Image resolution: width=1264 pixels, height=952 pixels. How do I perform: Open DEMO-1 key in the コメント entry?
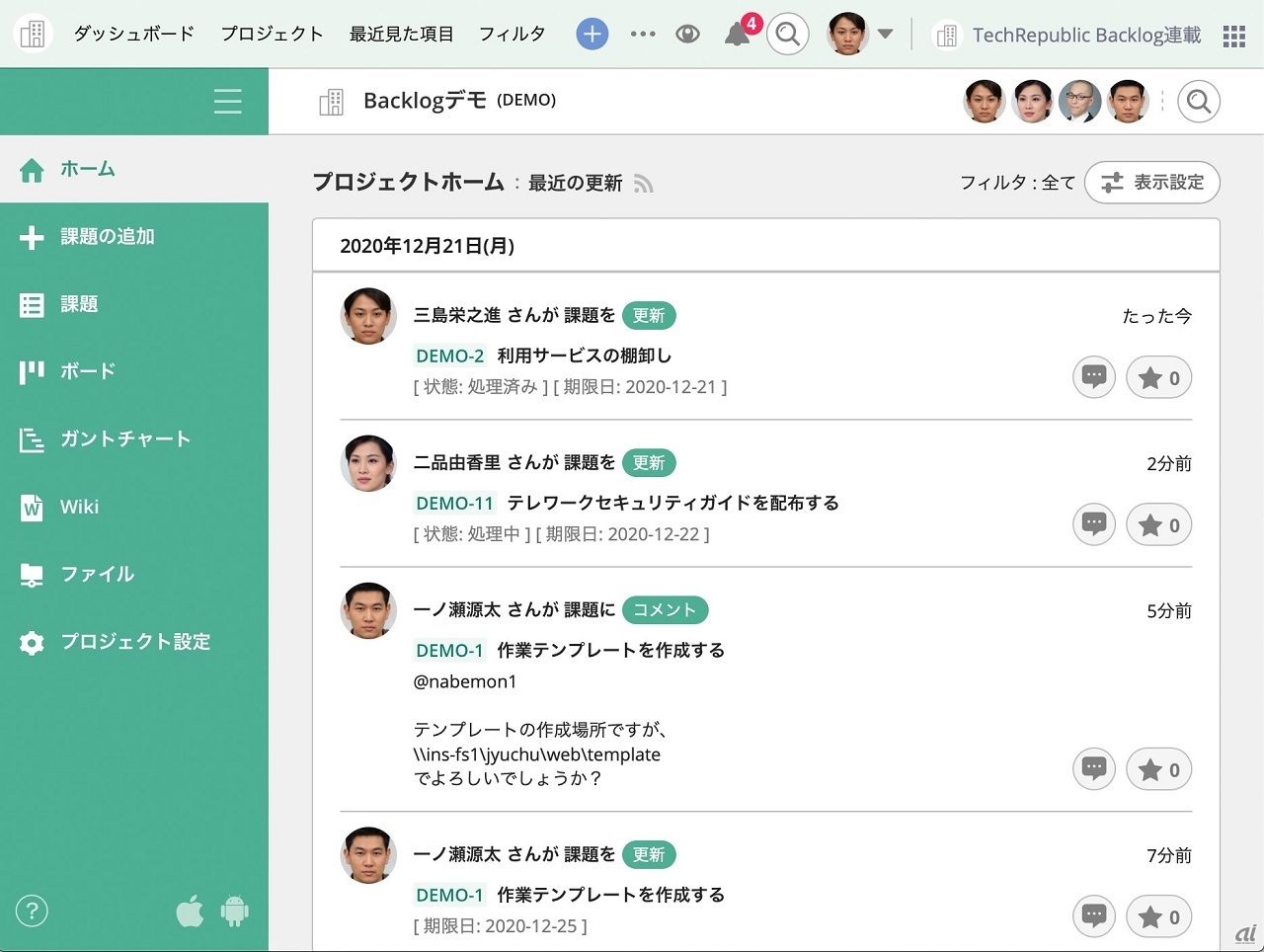coord(450,651)
